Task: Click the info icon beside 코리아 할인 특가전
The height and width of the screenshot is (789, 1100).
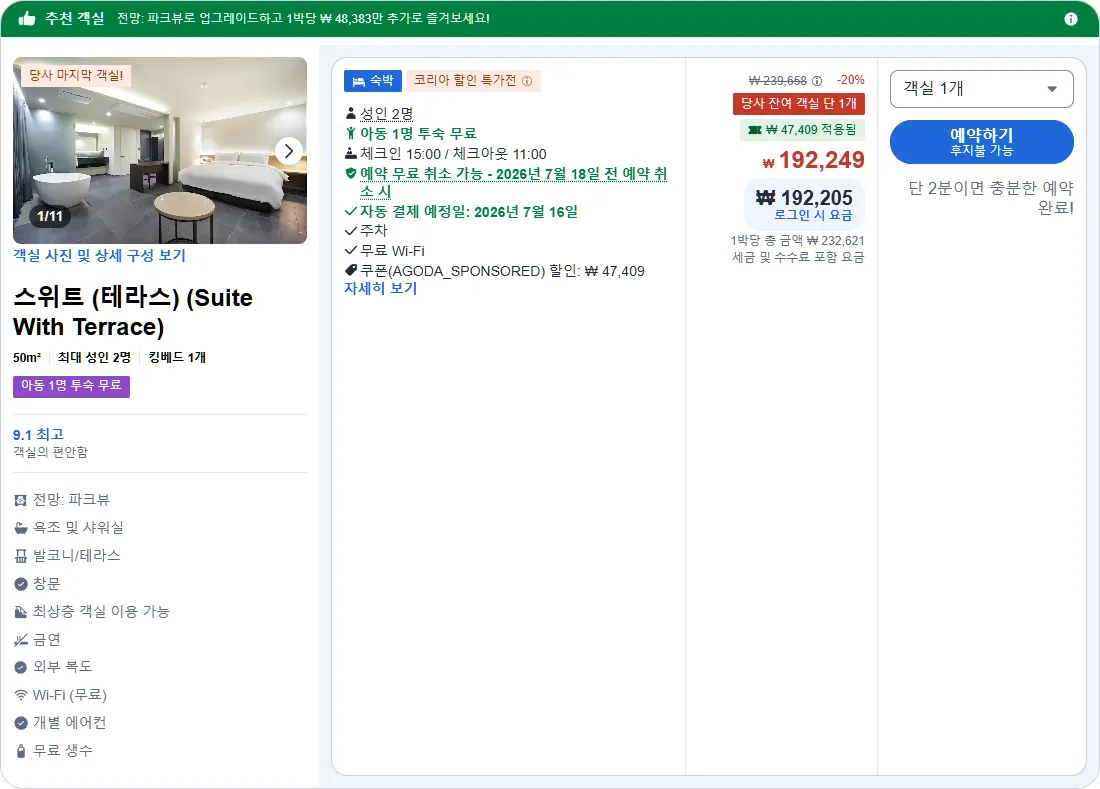Action: 527,81
